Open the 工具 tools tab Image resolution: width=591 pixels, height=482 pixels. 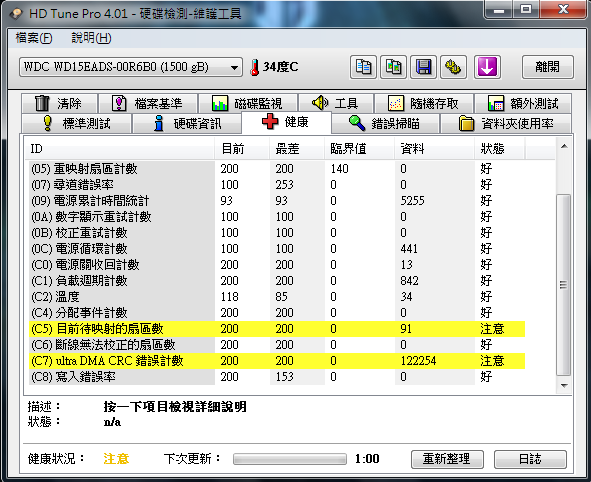[x=335, y=103]
